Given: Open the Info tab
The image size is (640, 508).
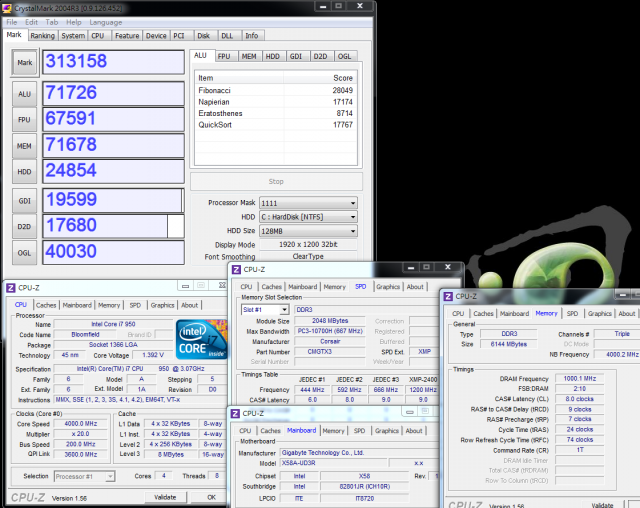Looking at the screenshot, I should click(251, 35).
